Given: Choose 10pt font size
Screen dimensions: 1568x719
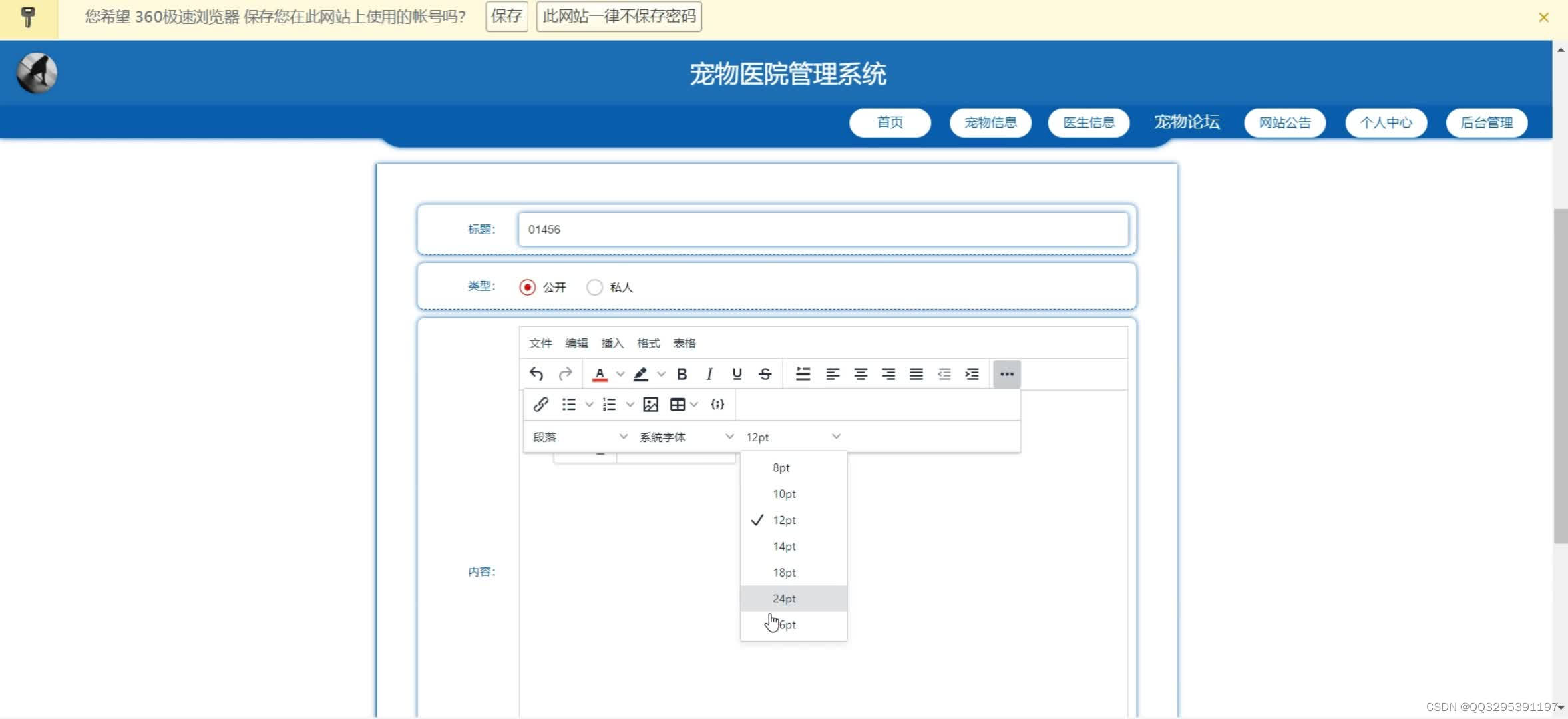Looking at the screenshot, I should coord(793,494).
